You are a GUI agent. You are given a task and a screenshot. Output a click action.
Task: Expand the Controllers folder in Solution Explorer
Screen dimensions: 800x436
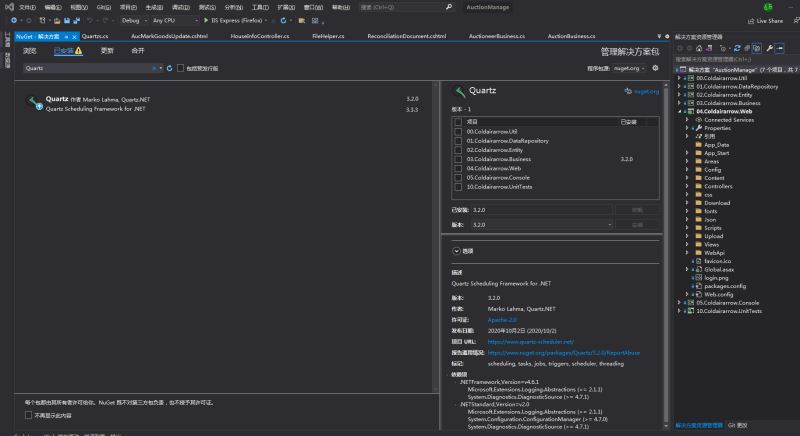pos(687,186)
